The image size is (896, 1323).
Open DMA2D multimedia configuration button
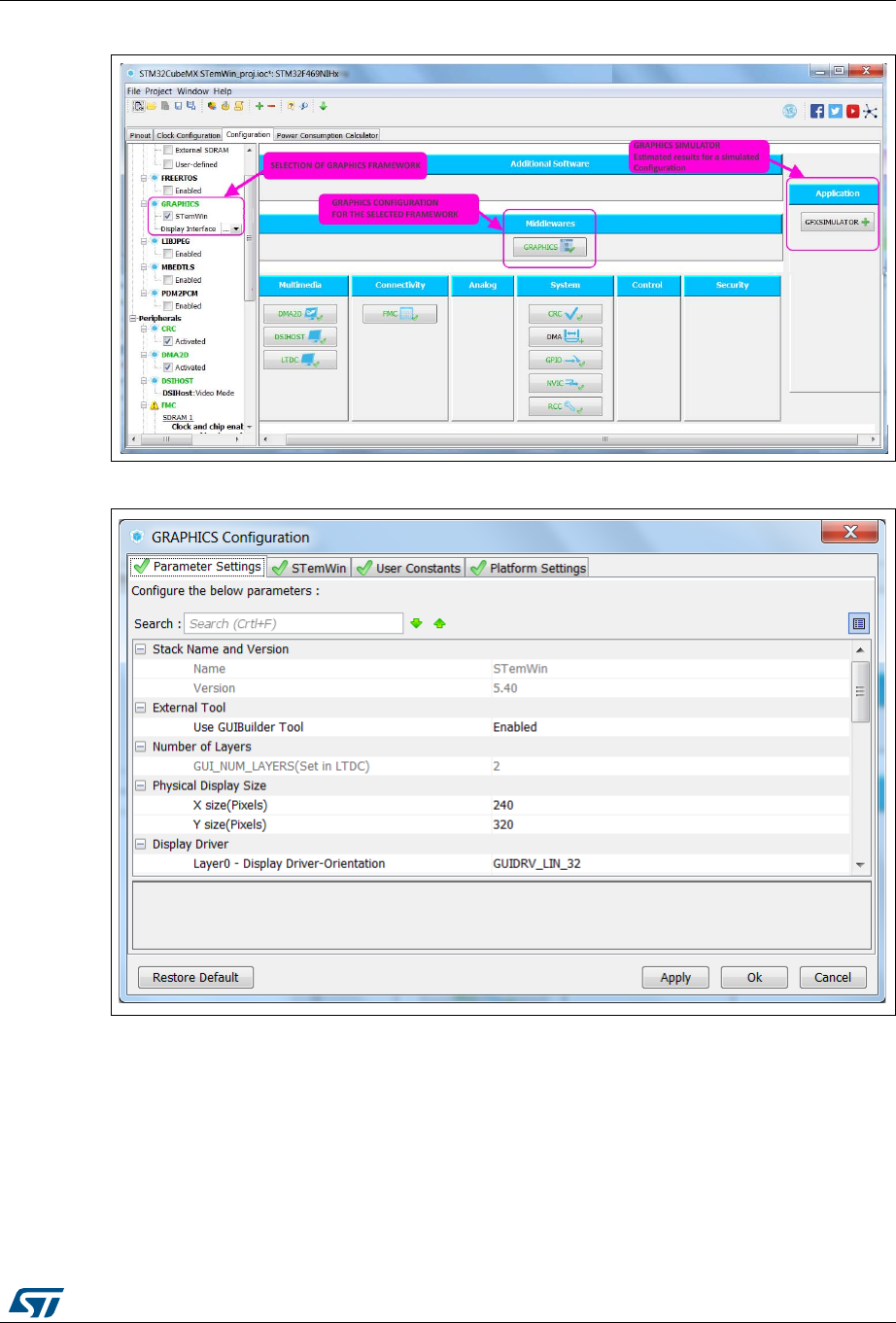(300, 314)
